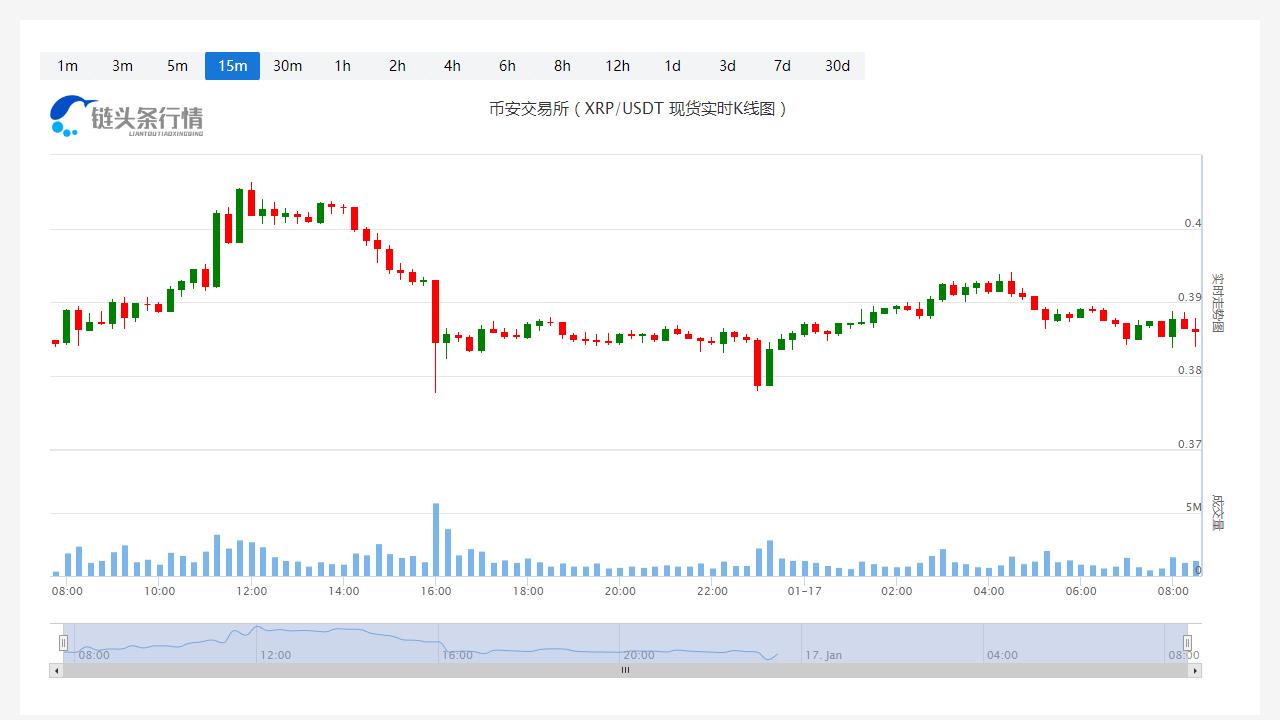Click the 0.39 price axis label
Viewport: 1280px width, 720px height.
pos(1189,297)
